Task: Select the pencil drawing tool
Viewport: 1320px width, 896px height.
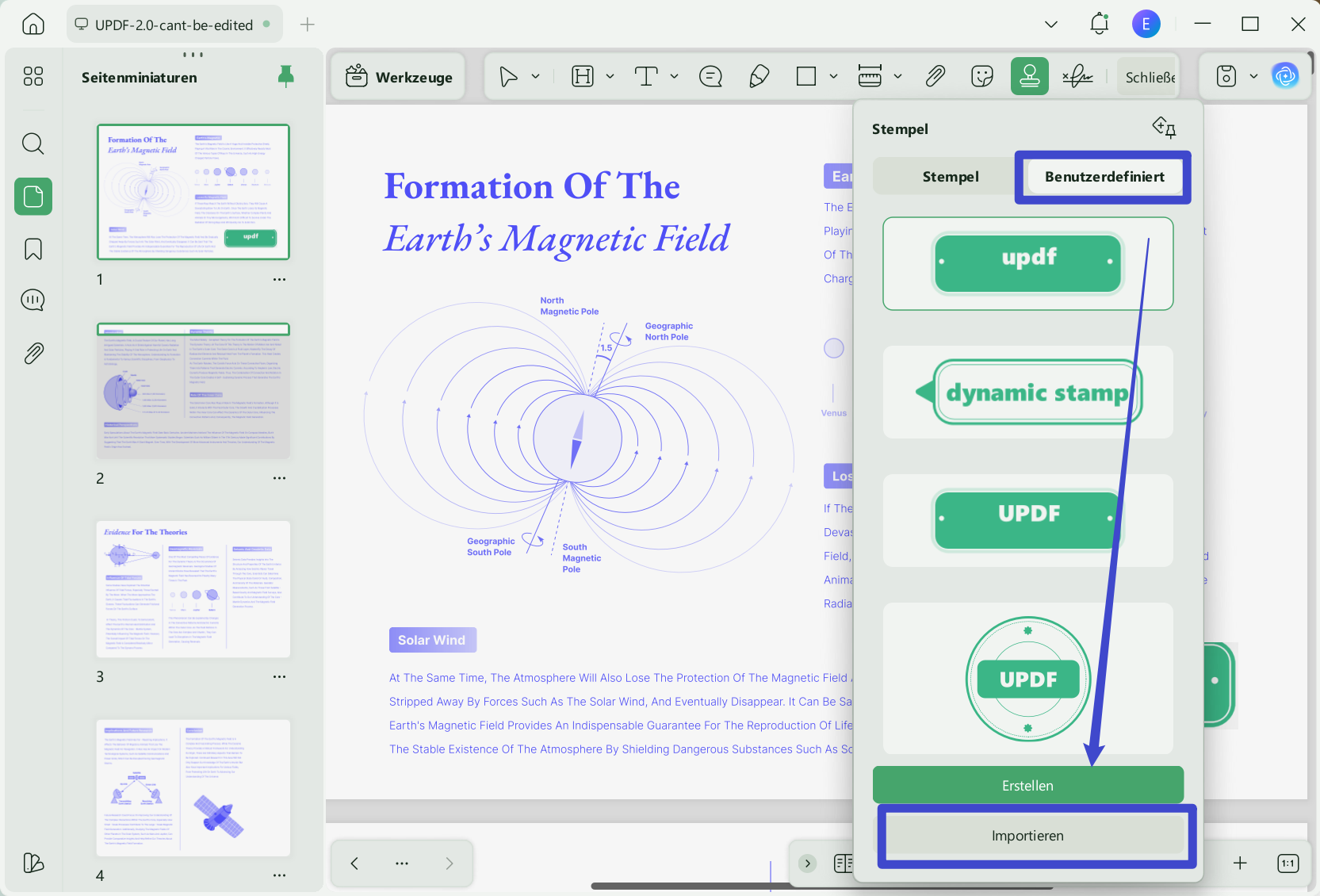Action: [759, 76]
